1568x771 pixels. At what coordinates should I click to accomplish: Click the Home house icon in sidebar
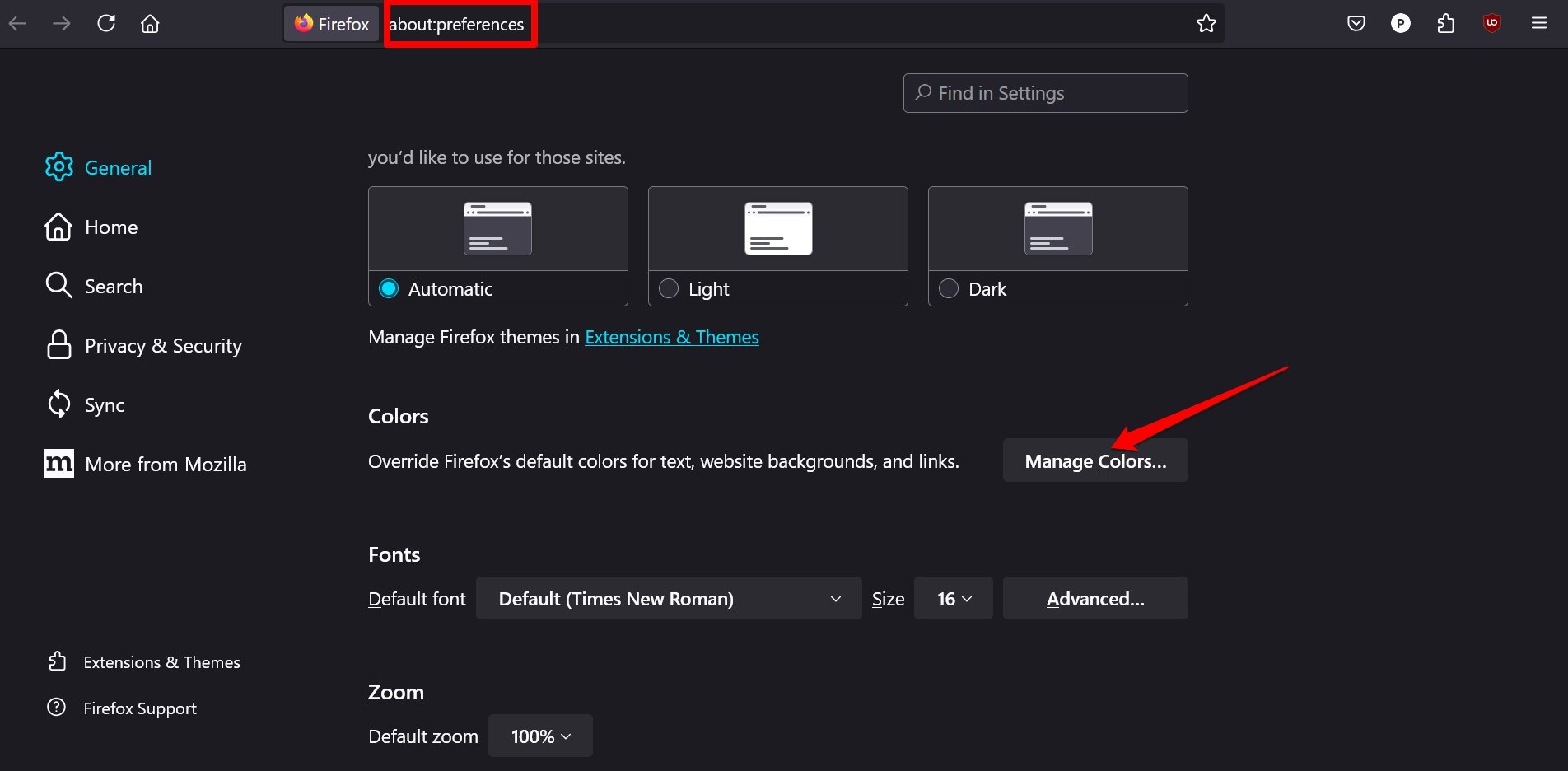[58, 227]
